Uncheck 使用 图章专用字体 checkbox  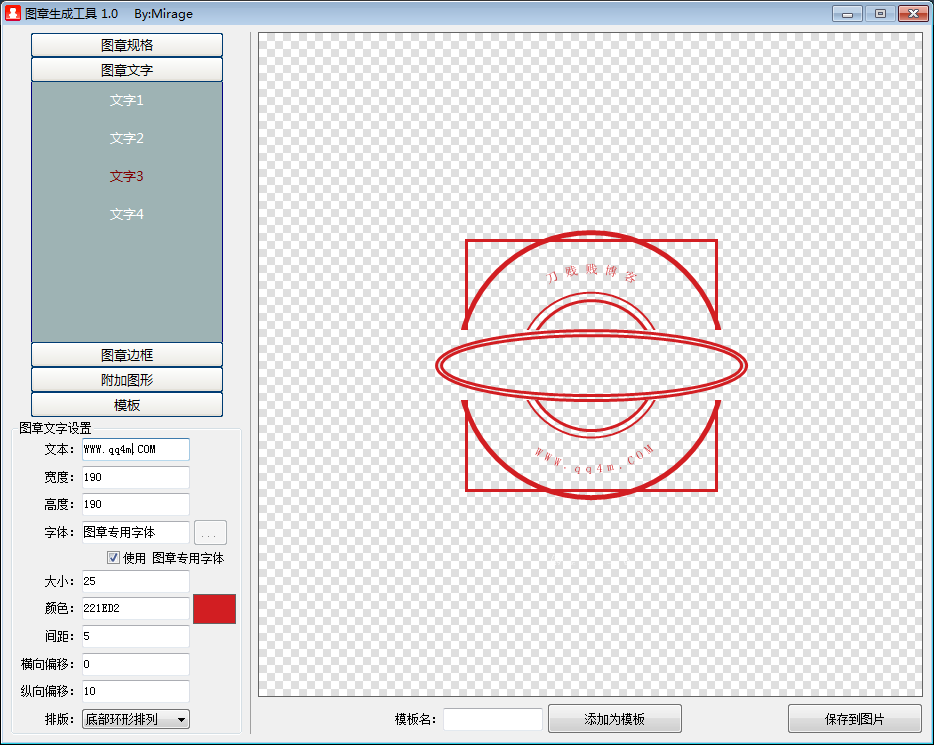click(x=113, y=557)
